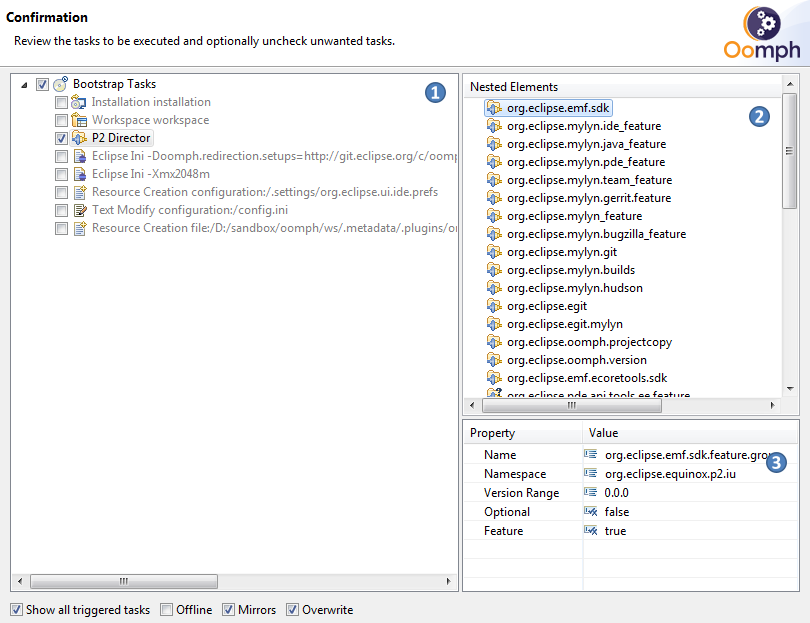810x623 pixels.
Task: Click the Oomph logo
Action: (x=762, y=35)
